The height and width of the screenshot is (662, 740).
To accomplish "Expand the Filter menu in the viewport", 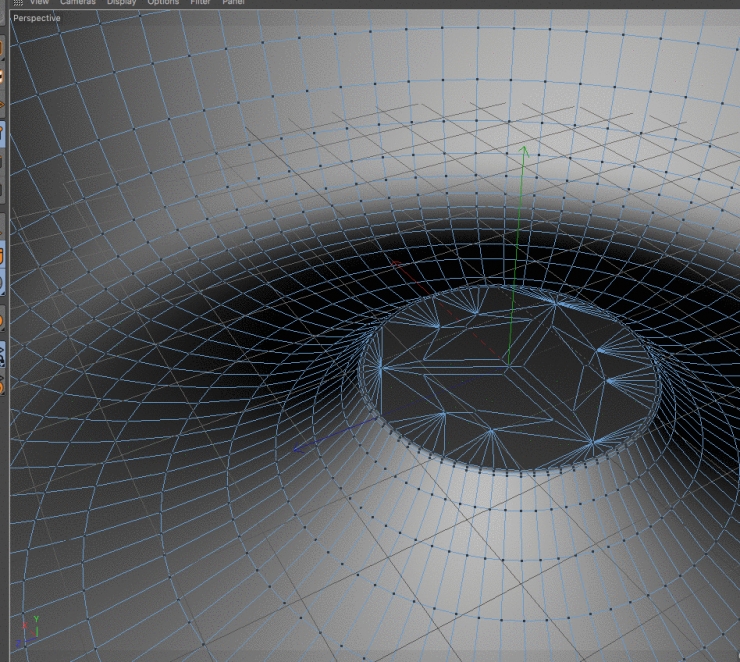I will point(200,3).
